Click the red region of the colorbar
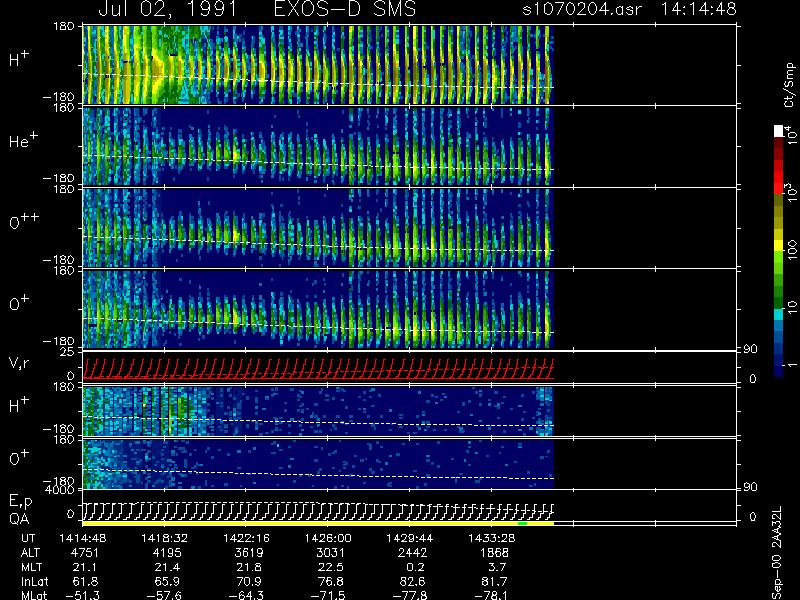This screenshot has width=800, height=600. coord(779,175)
